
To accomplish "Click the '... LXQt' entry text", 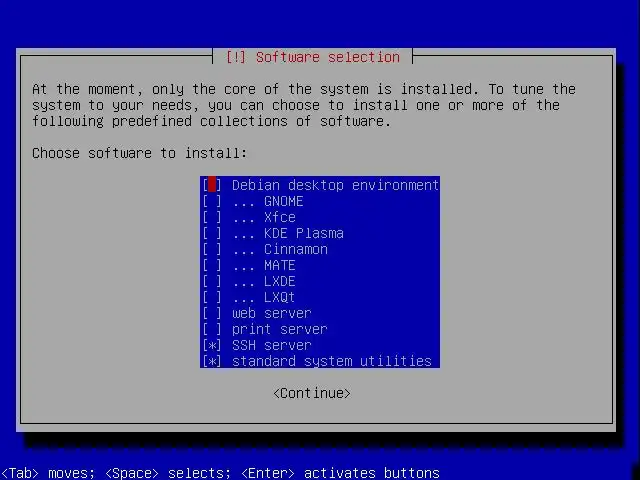I will click(x=264, y=297).
